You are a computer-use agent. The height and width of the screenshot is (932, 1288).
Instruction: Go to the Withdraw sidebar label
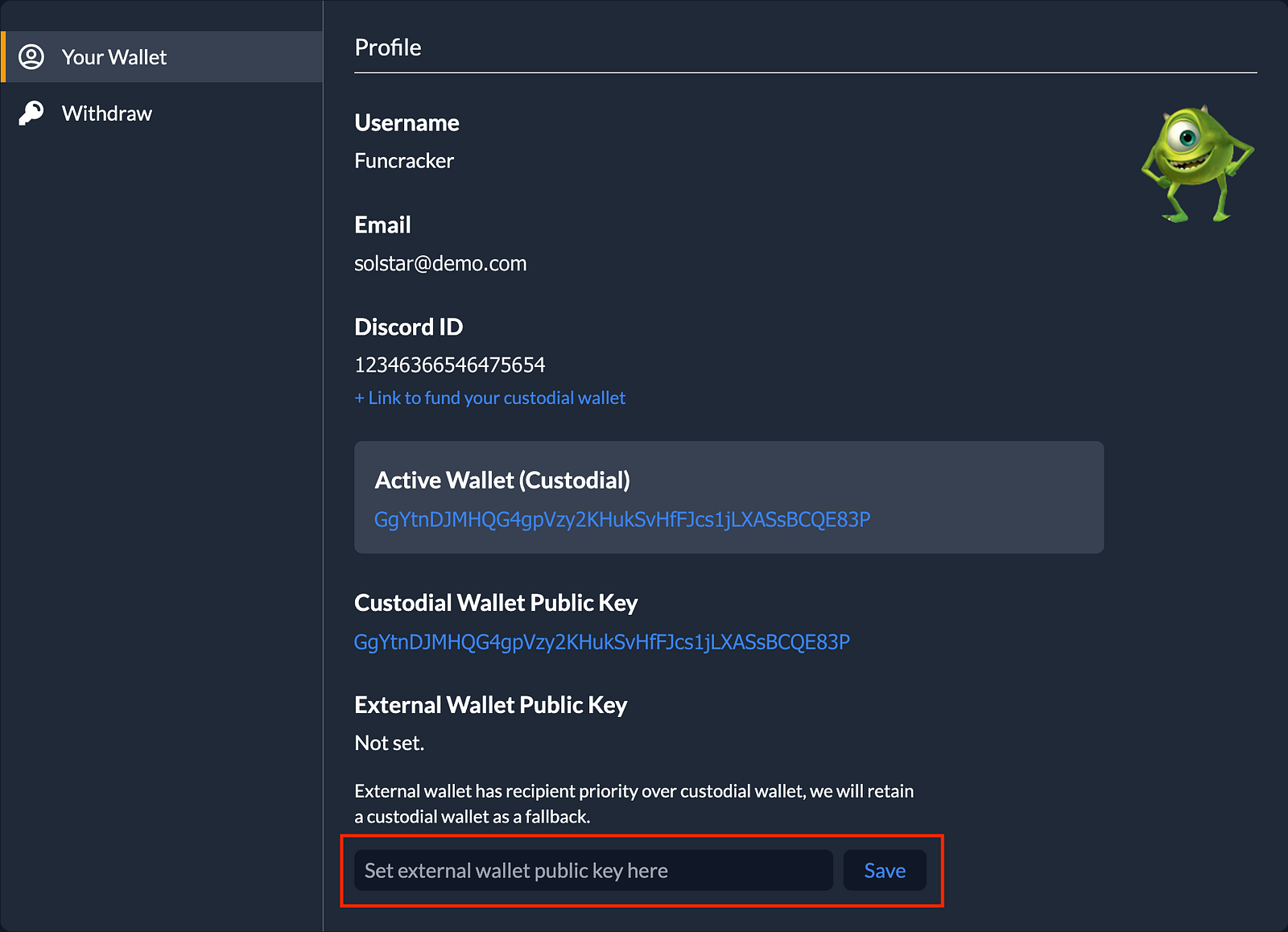pos(107,113)
